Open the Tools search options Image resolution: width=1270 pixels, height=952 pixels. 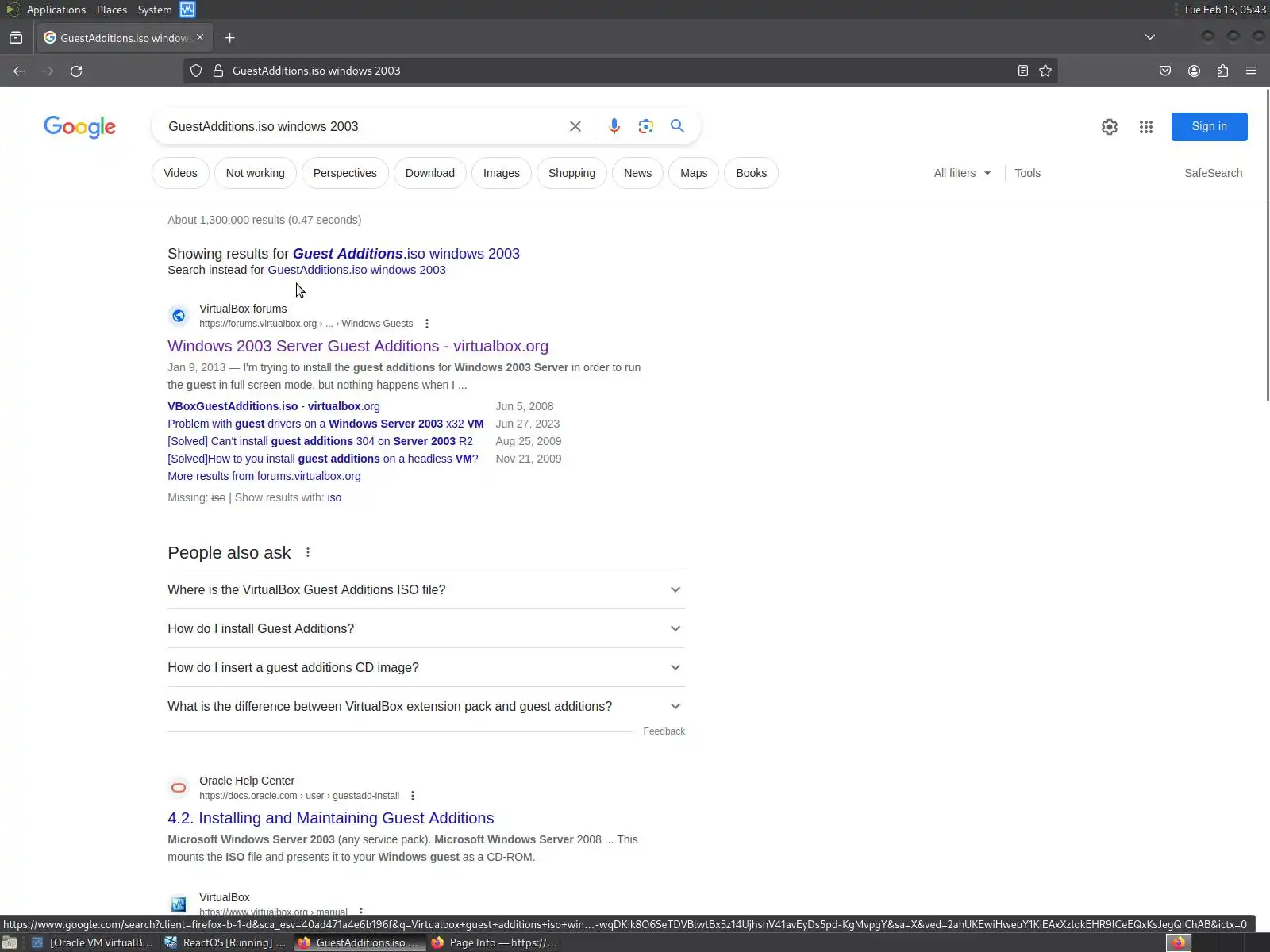(1027, 173)
